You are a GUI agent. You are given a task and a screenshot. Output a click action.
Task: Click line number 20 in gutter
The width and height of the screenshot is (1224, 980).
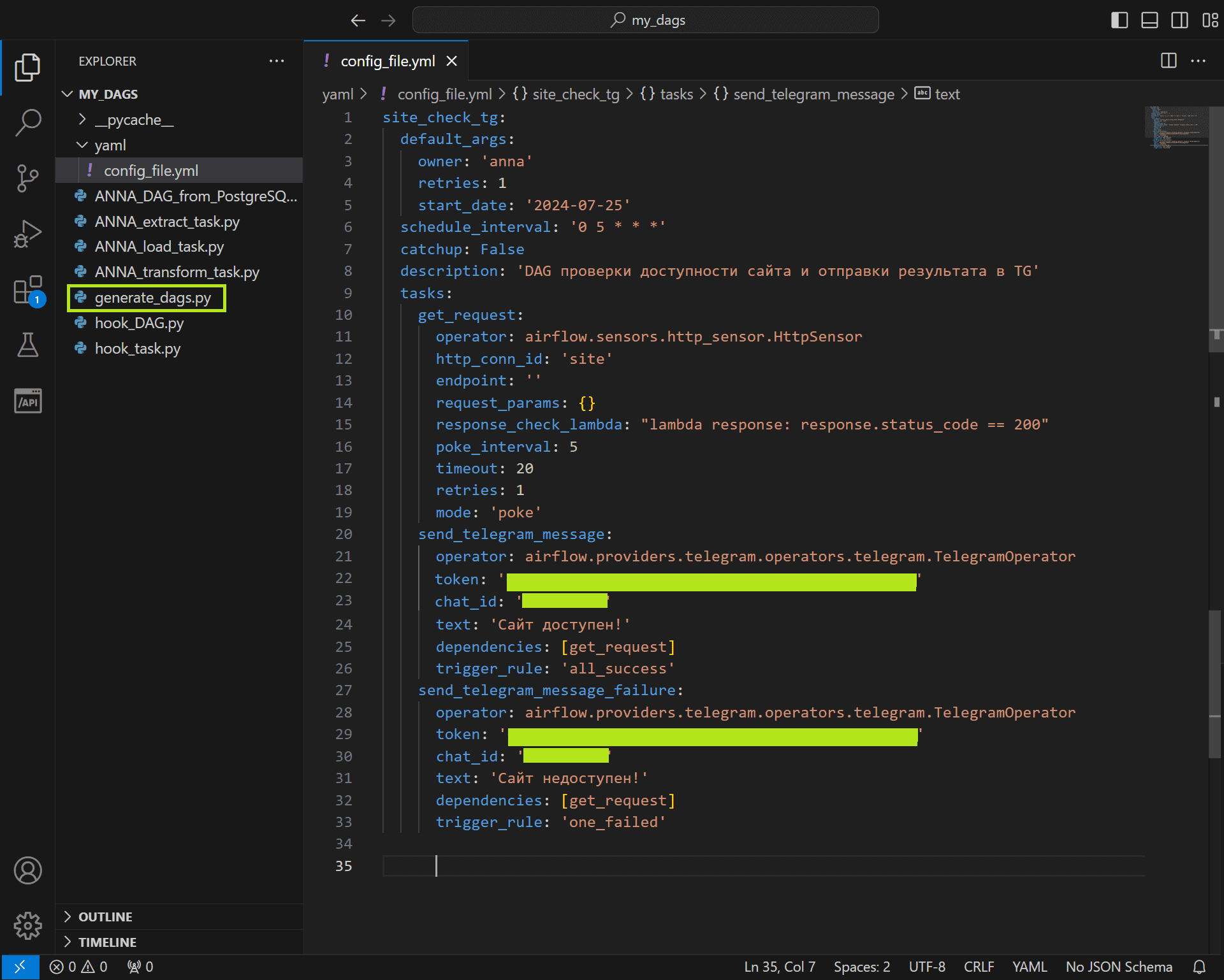pos(344,534)
